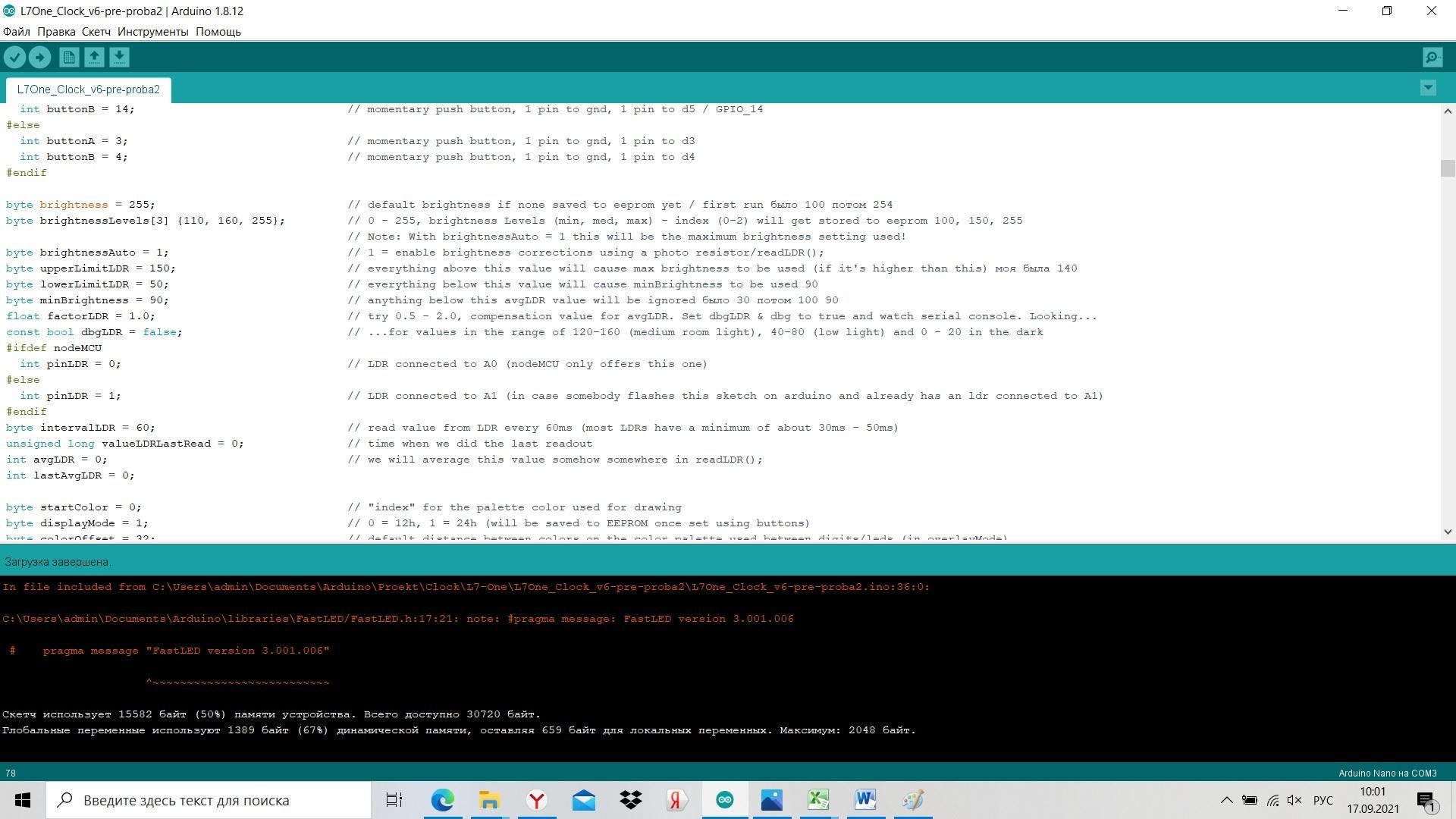The image size is (1456, 819).
Task: Open Excel from the taskbar
Action: tap(818, 800)
